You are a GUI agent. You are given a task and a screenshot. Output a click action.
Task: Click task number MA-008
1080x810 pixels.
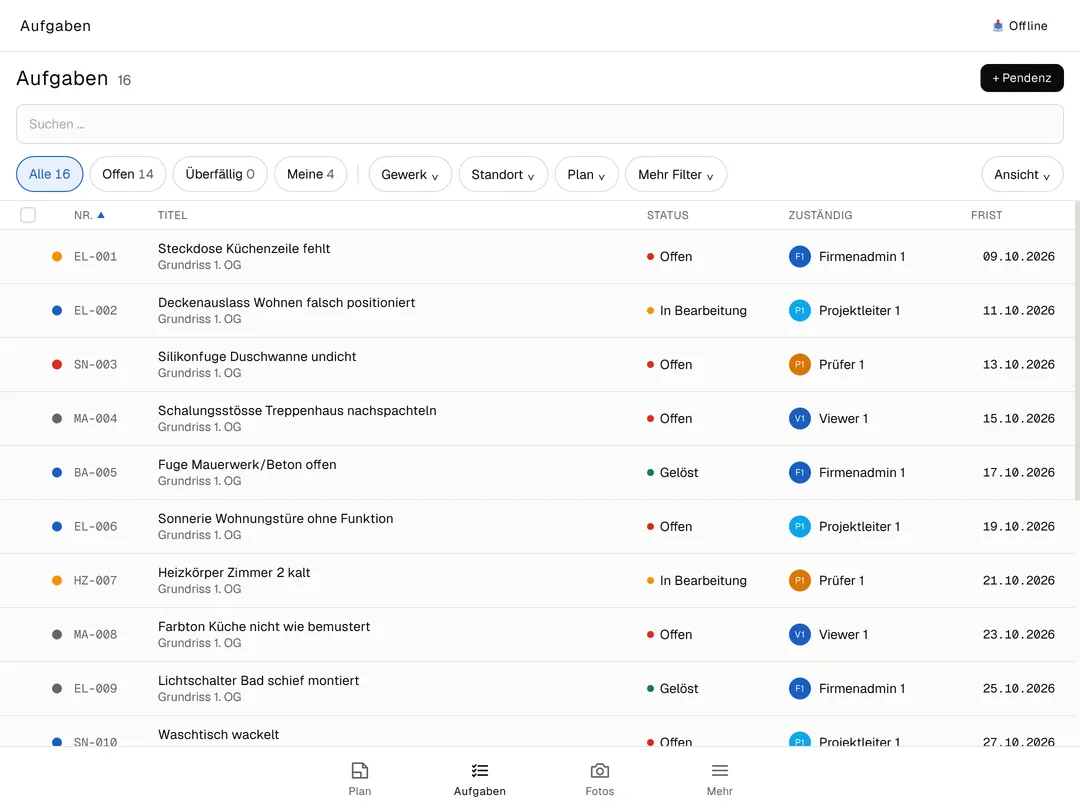96,634
